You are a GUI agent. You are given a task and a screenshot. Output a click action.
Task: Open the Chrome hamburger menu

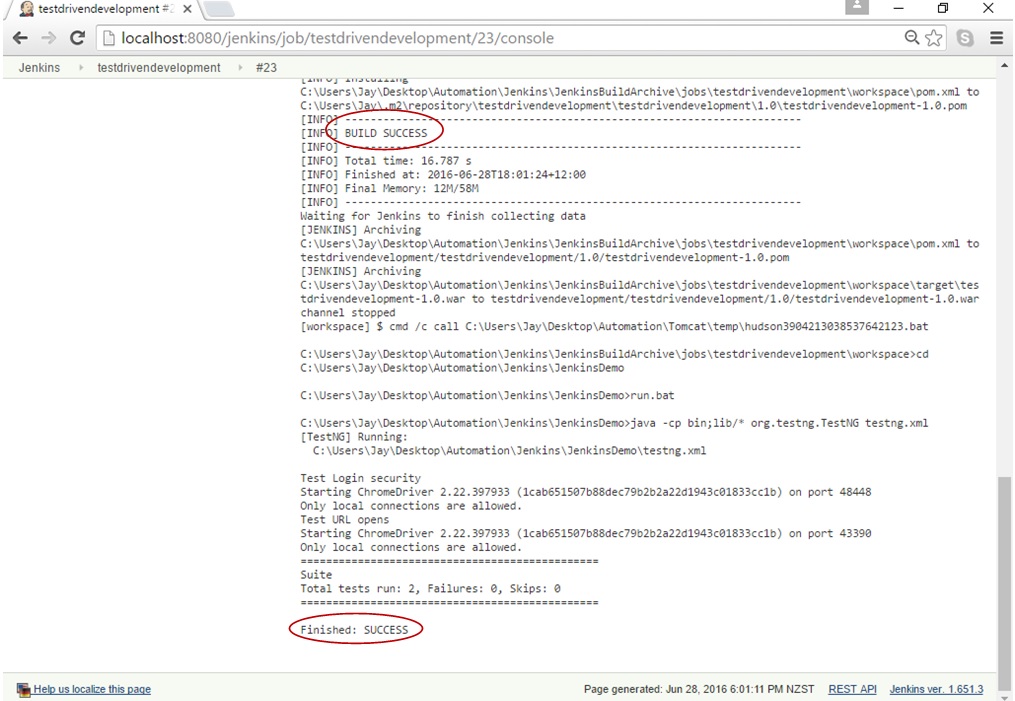click(x=996, y=38)
